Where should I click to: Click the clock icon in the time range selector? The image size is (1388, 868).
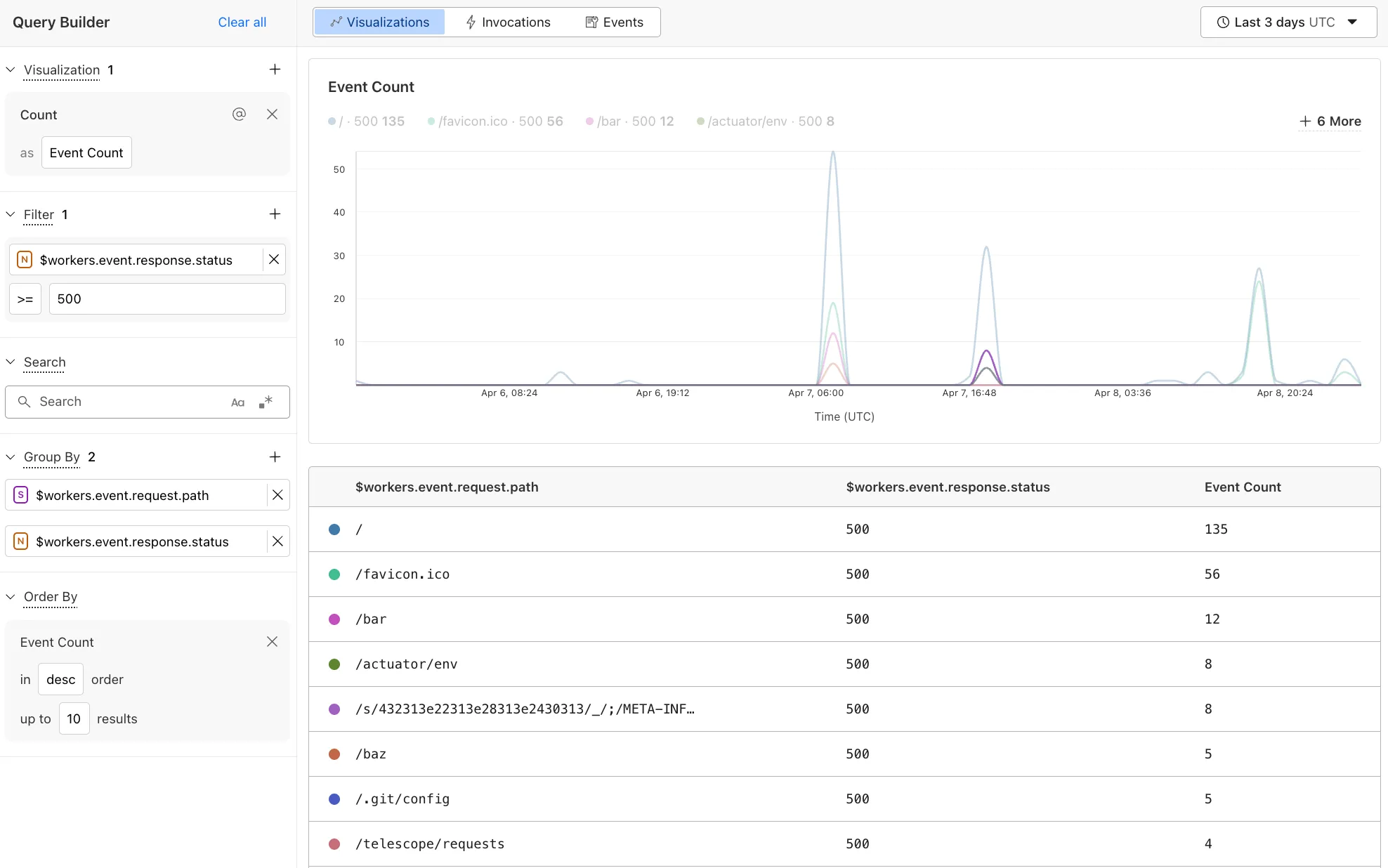click(1222, 22)
